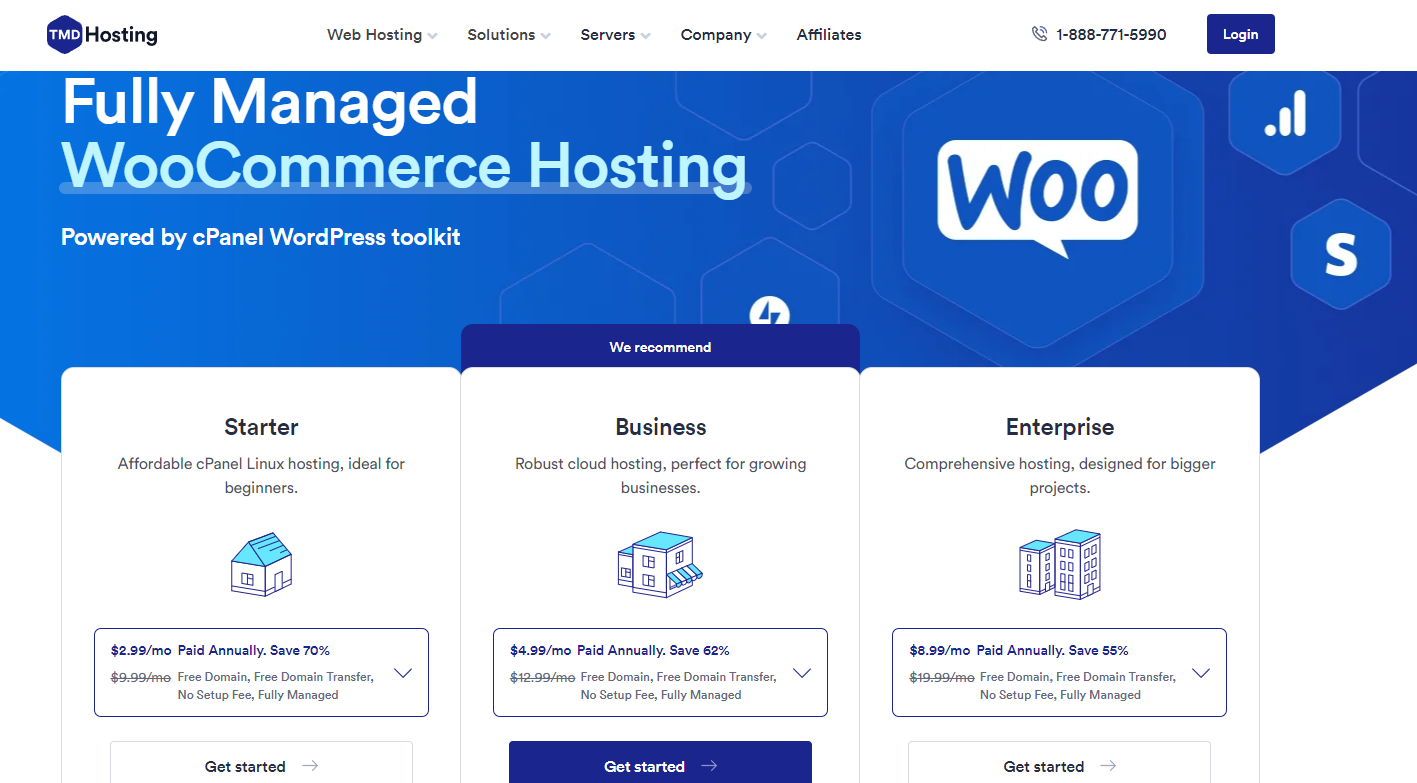Click the chevron next to Solutions
Viewport: 1417px width, 783px height.
click(x=545, y=36)
